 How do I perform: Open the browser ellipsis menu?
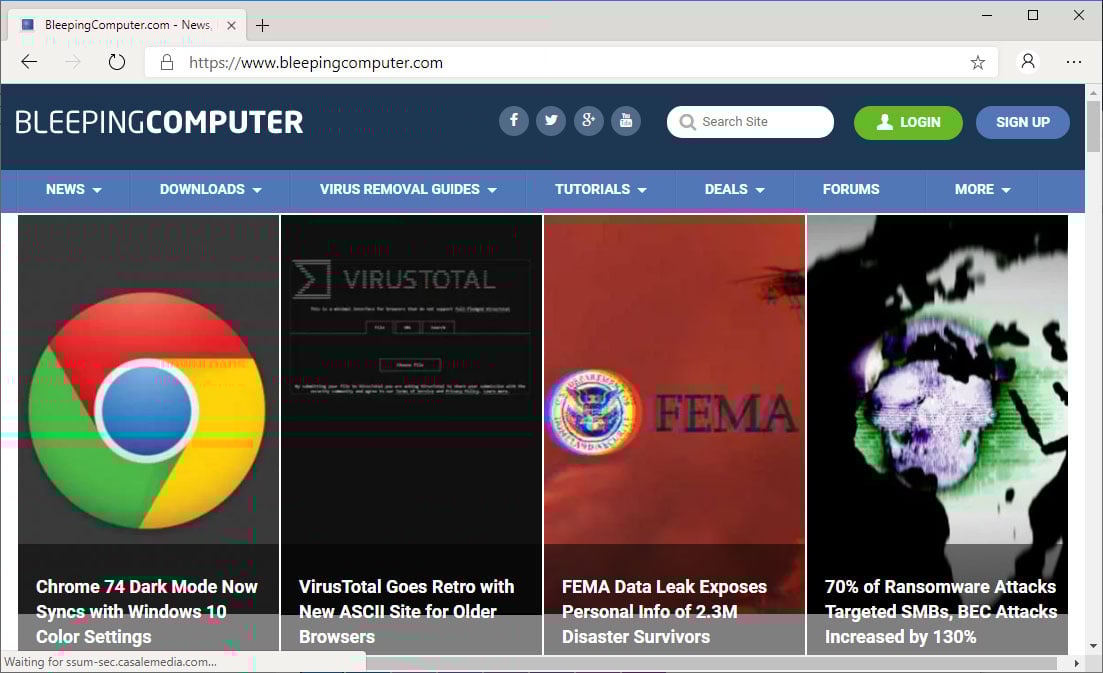(x=1074, y=61)
